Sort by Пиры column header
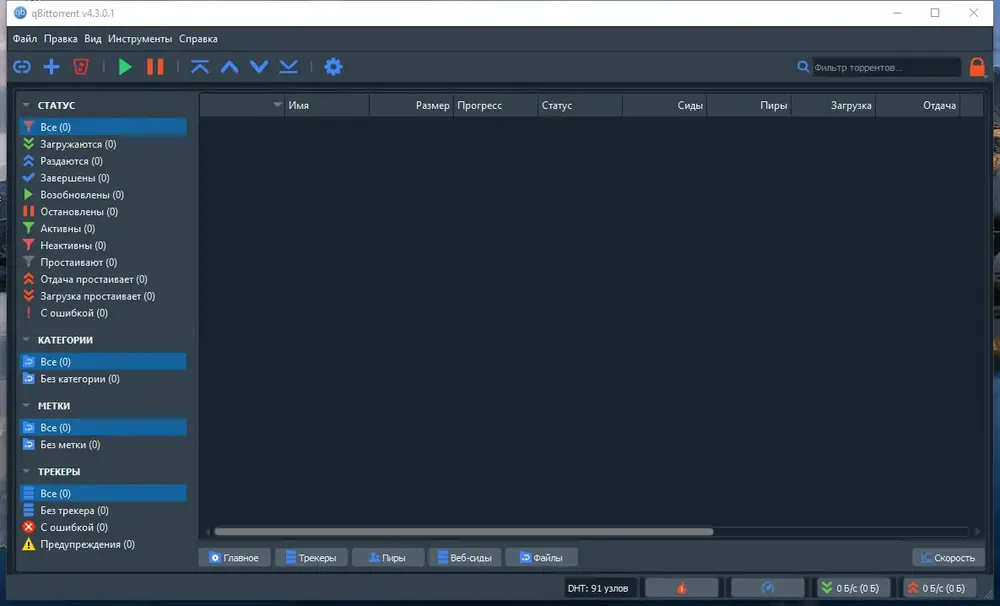This screenshot has height=606, width=1000. [x=749, y=105]
